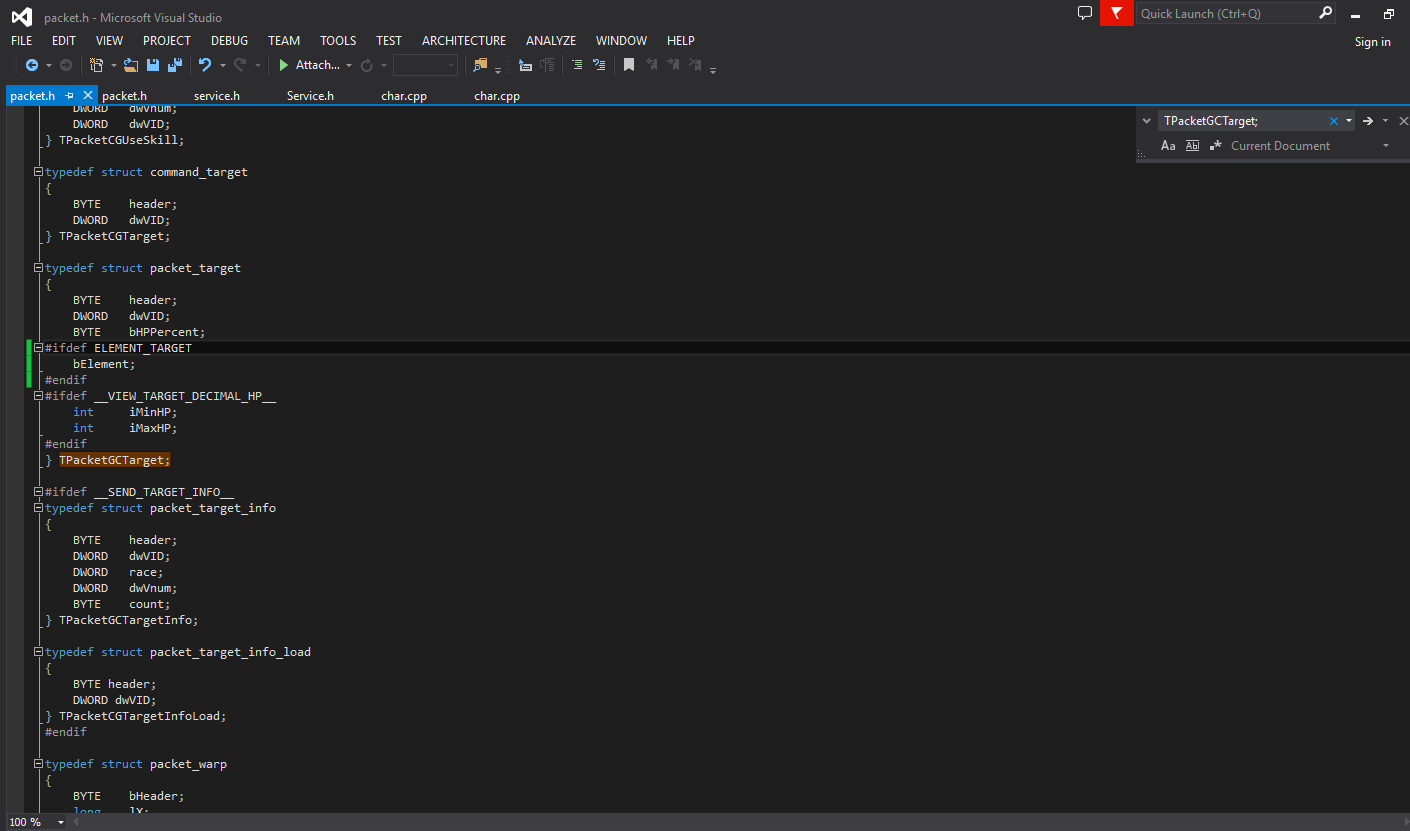
Task: Collapse the packet_target_info_load struct outline
Action: (x=38, y=652)
